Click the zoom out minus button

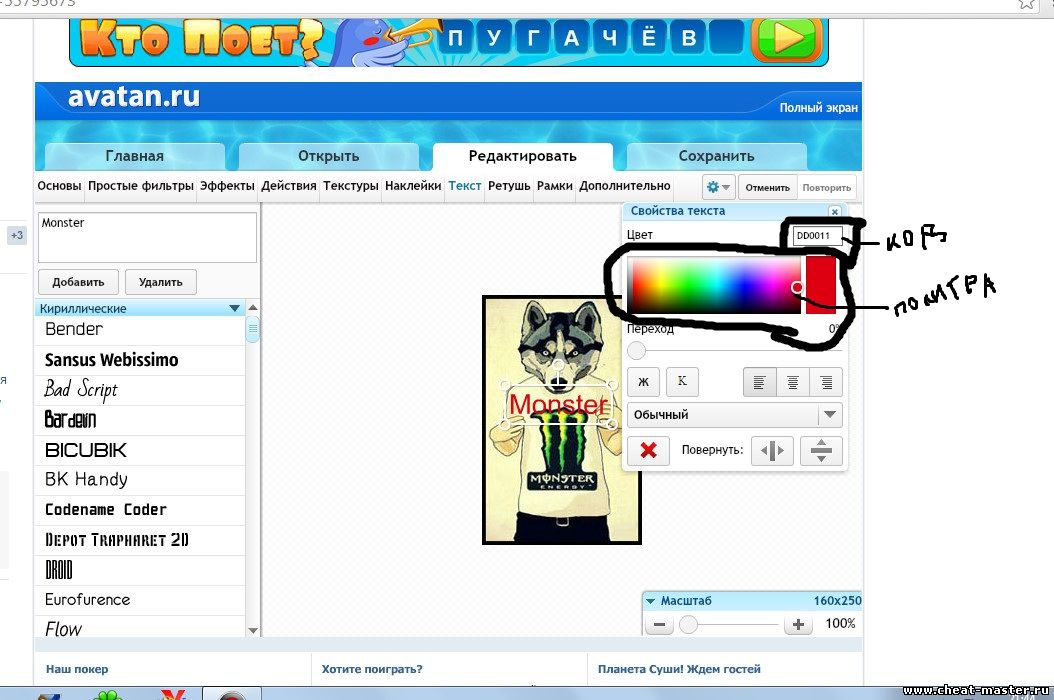659,625
